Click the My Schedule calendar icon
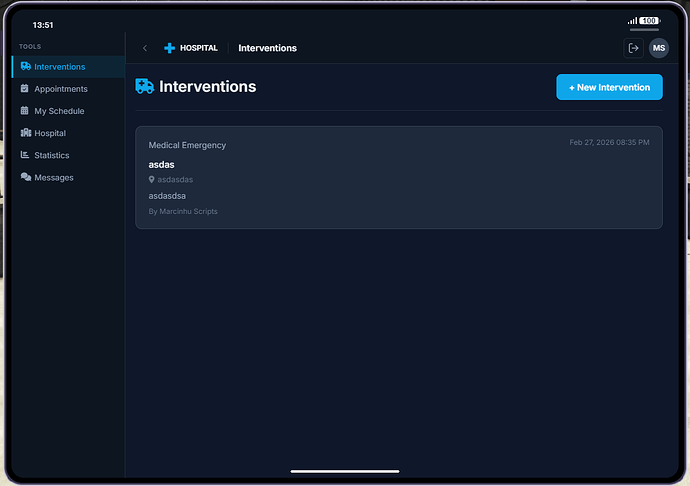Screen dimensions: 690x486 tap(25, 111)
